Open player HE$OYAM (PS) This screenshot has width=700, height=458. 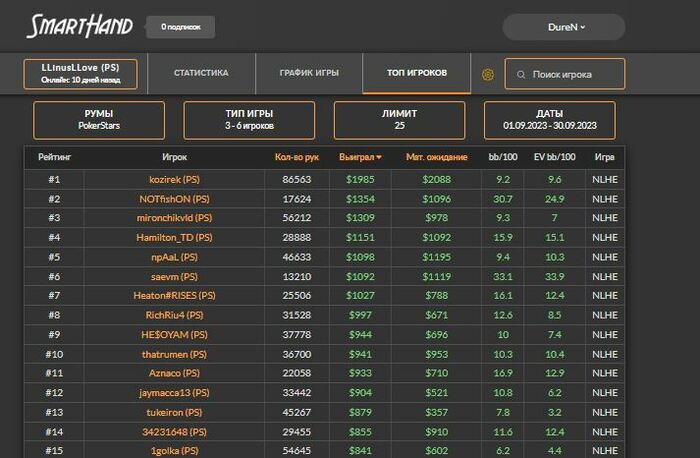174,335
